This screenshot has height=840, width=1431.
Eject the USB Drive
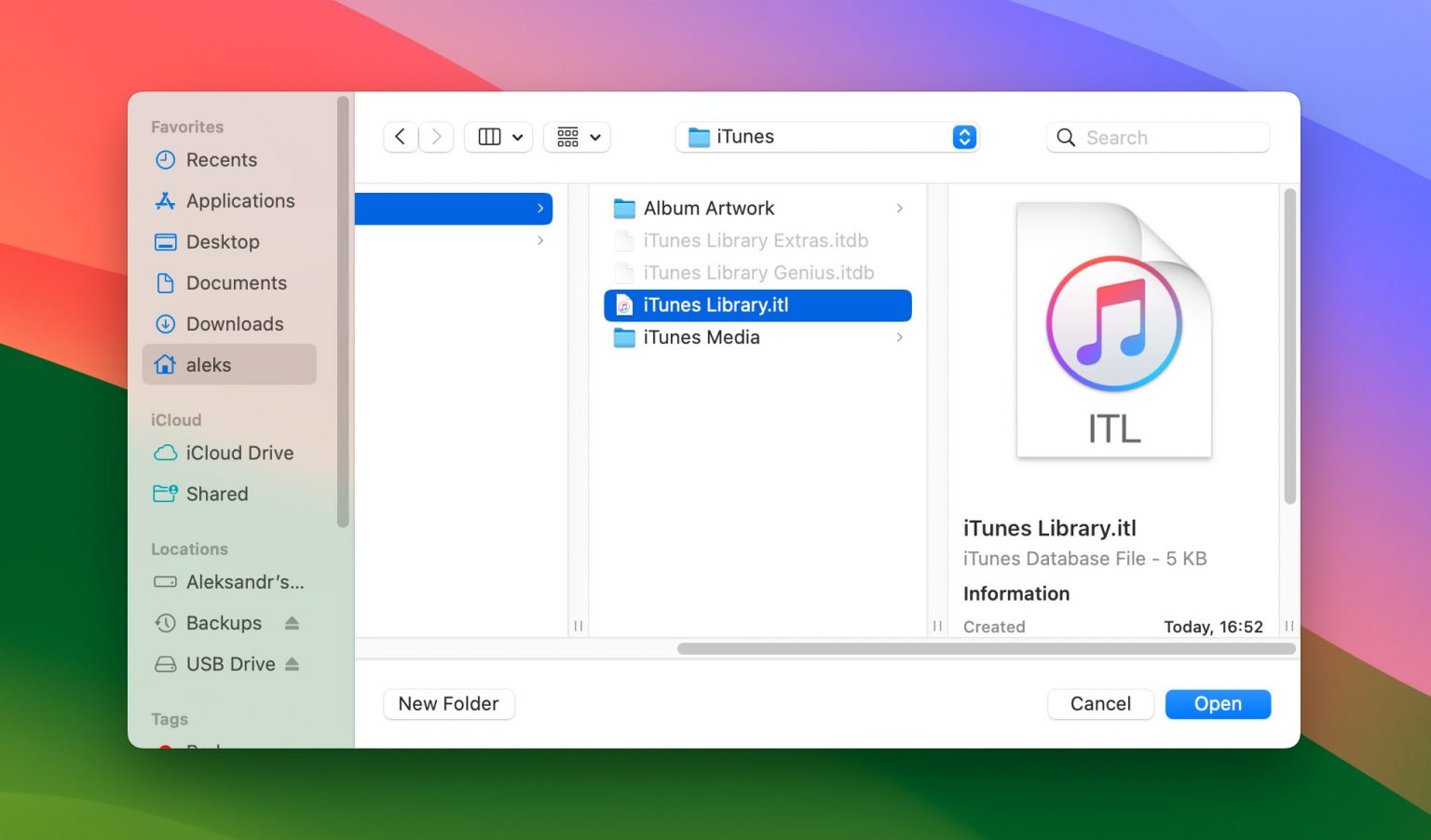pos(292,664)
